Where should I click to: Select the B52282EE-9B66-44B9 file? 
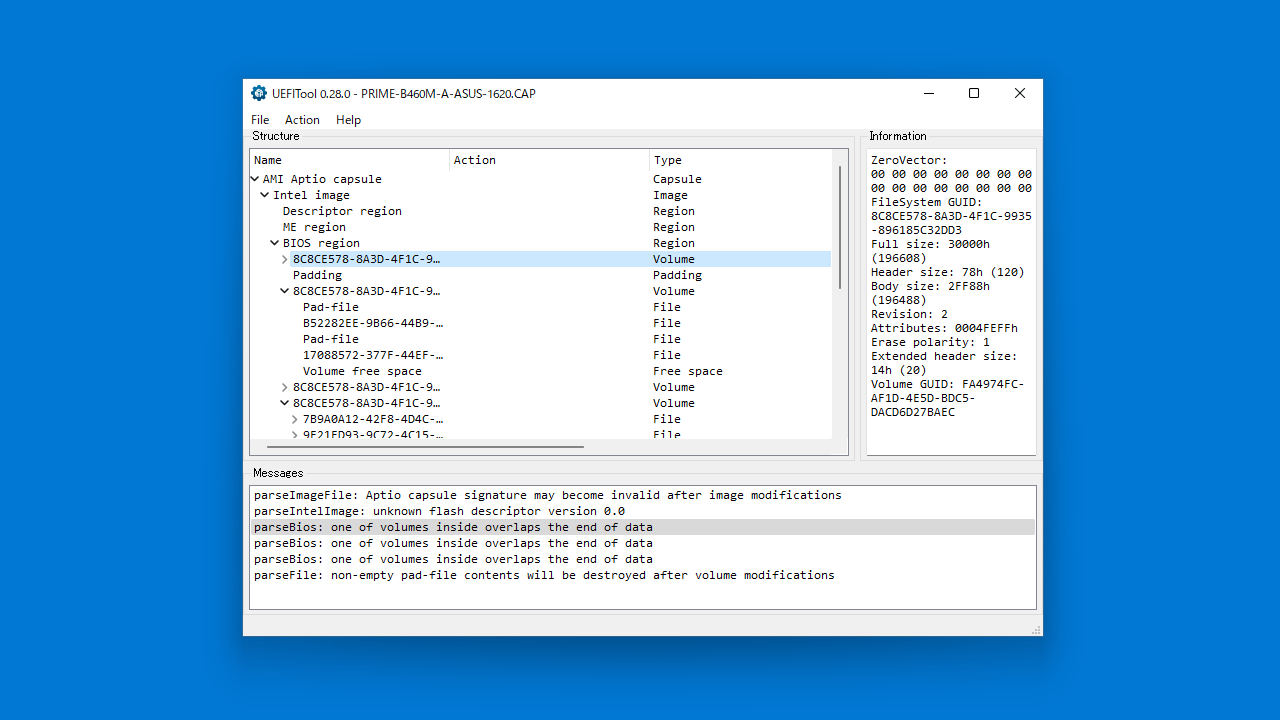(540, 323)
